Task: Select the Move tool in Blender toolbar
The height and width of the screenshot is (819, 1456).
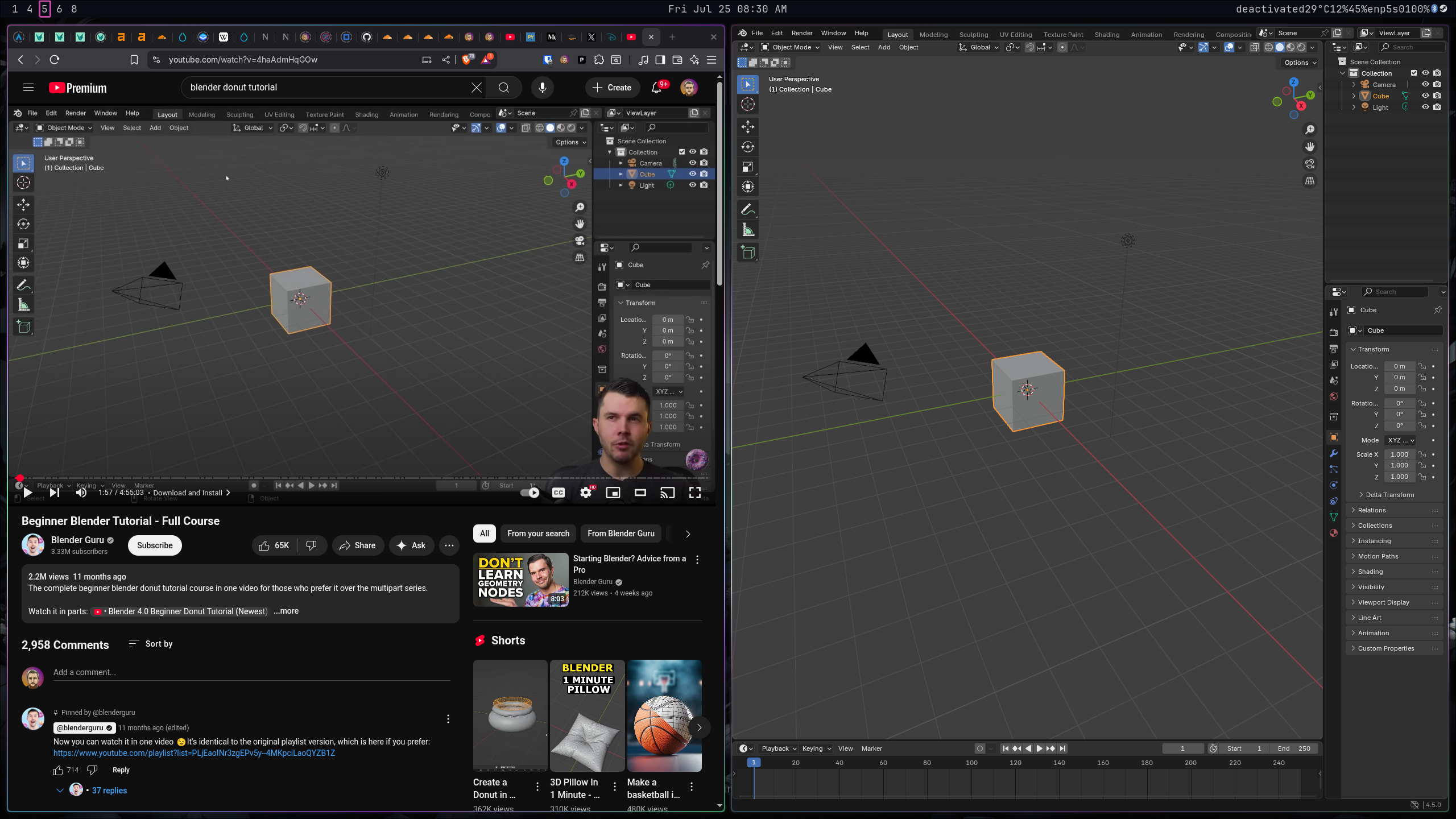Action: point(748,127)
